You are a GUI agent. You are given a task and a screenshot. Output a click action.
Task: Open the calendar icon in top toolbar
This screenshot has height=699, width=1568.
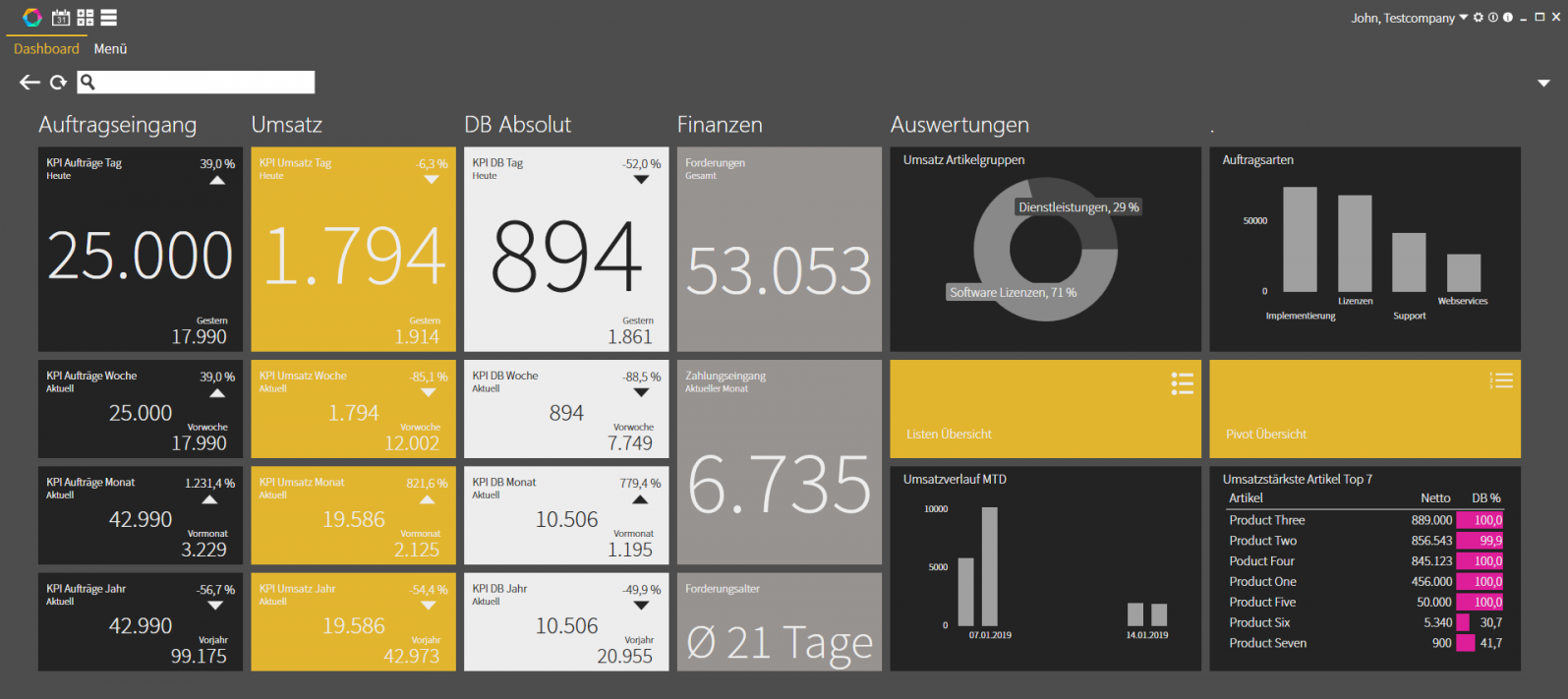61,17
